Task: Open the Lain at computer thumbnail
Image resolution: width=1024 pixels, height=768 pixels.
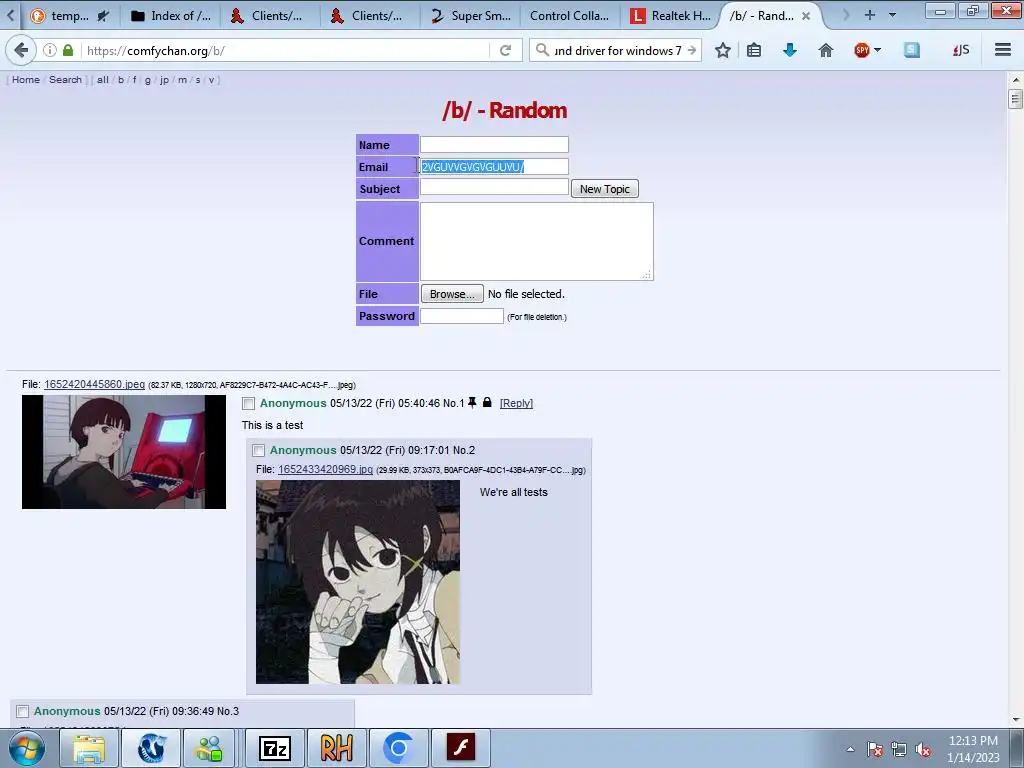Action: click(x=124, y=452)
